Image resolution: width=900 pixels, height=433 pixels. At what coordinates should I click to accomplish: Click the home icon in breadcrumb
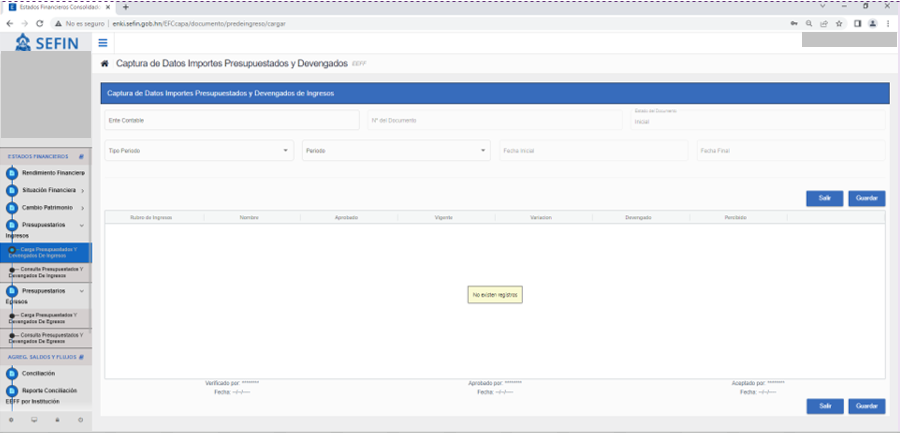(105, 63)
